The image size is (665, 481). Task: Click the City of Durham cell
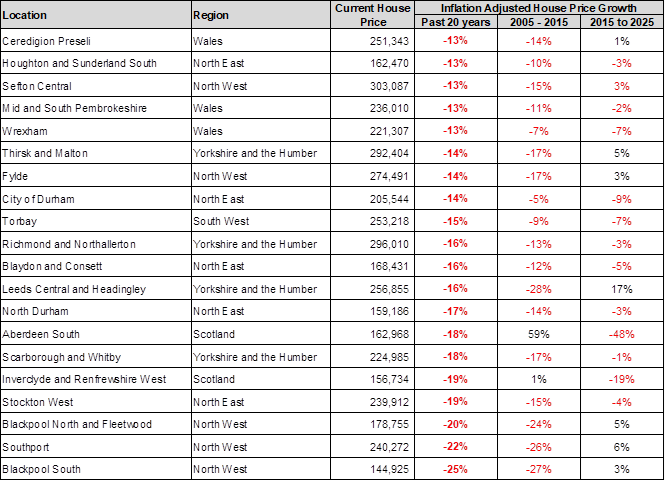39,199
